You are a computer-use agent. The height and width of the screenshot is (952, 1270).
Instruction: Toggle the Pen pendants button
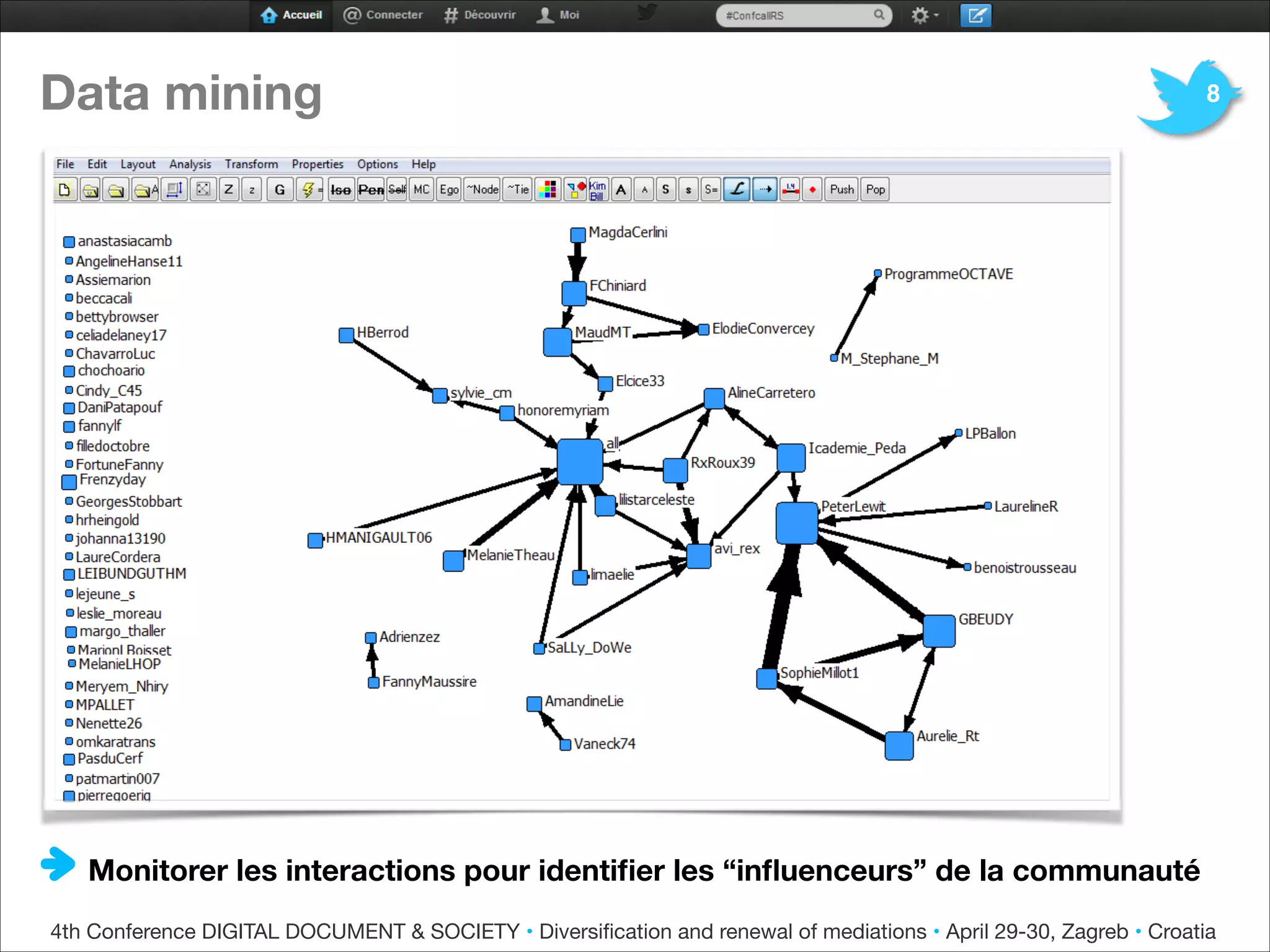tap(371, 190)
